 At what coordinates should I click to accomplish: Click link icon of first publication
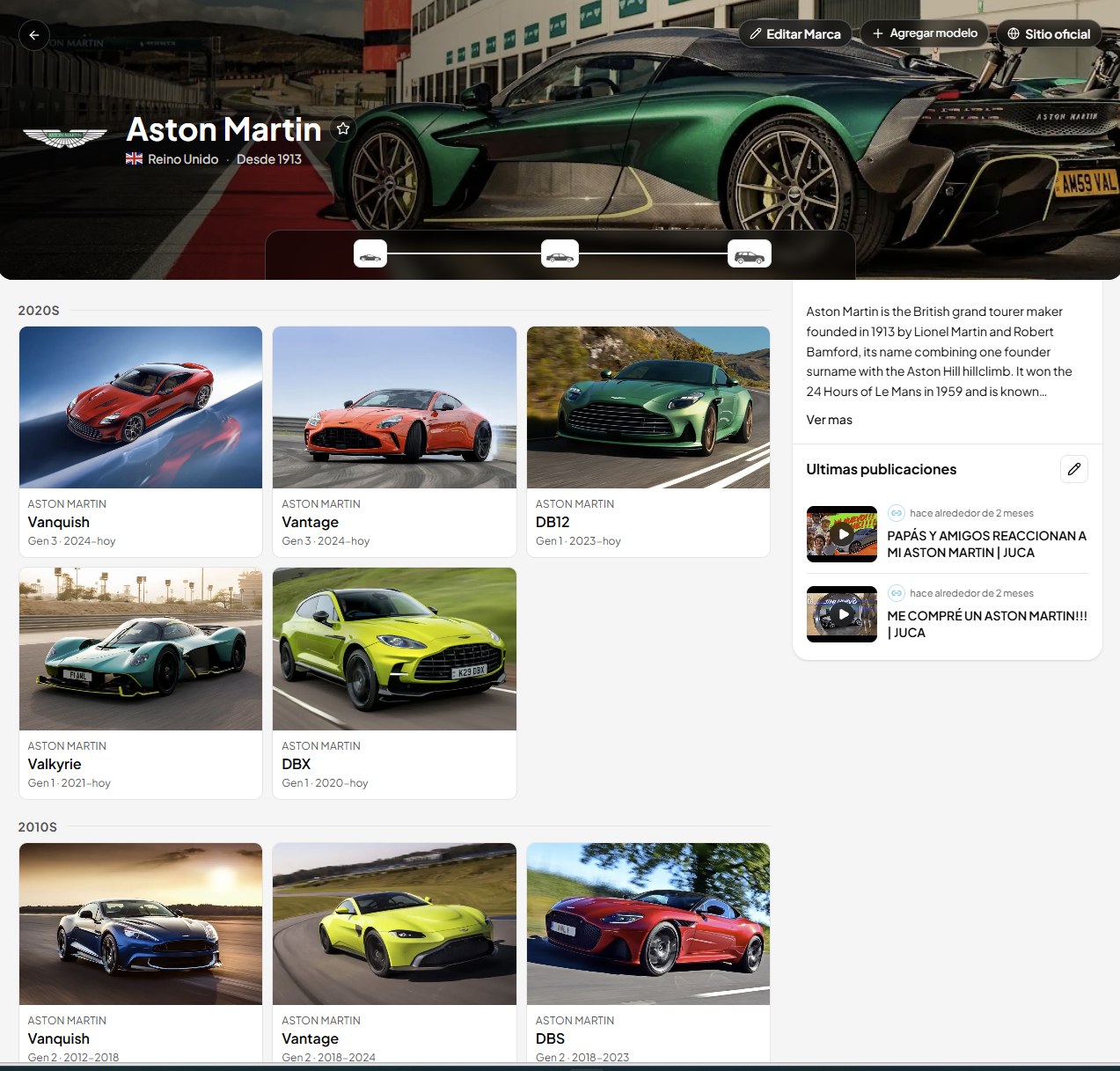coord(897,513)
